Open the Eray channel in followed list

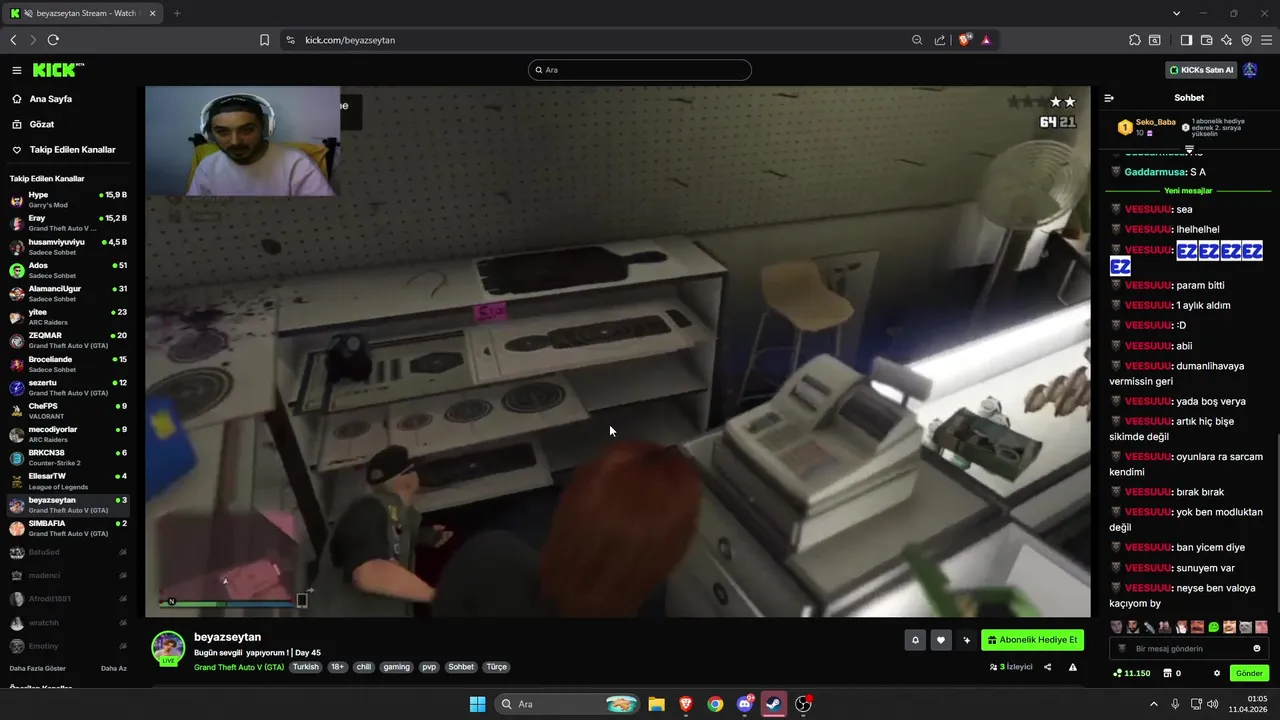[x=68, y=222]
